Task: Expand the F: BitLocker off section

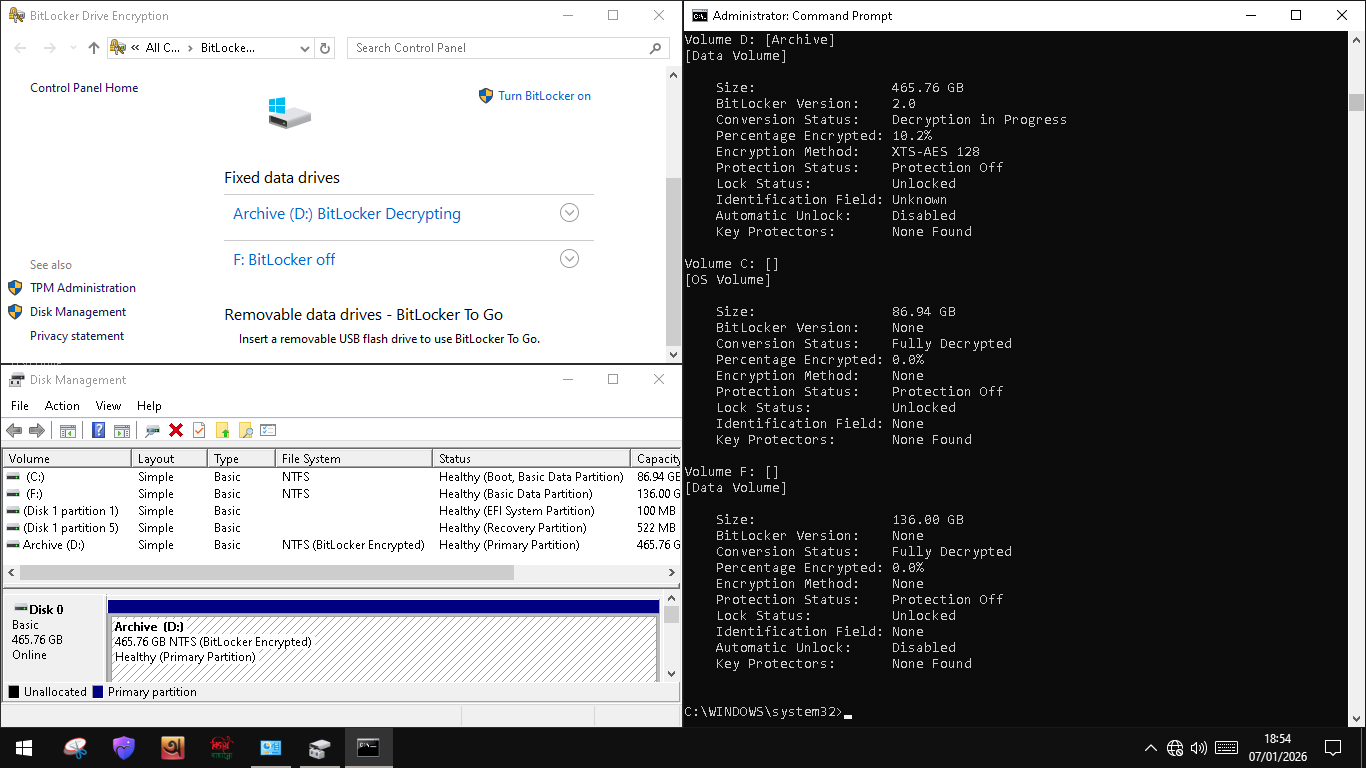Action: (x=569, y=259)
